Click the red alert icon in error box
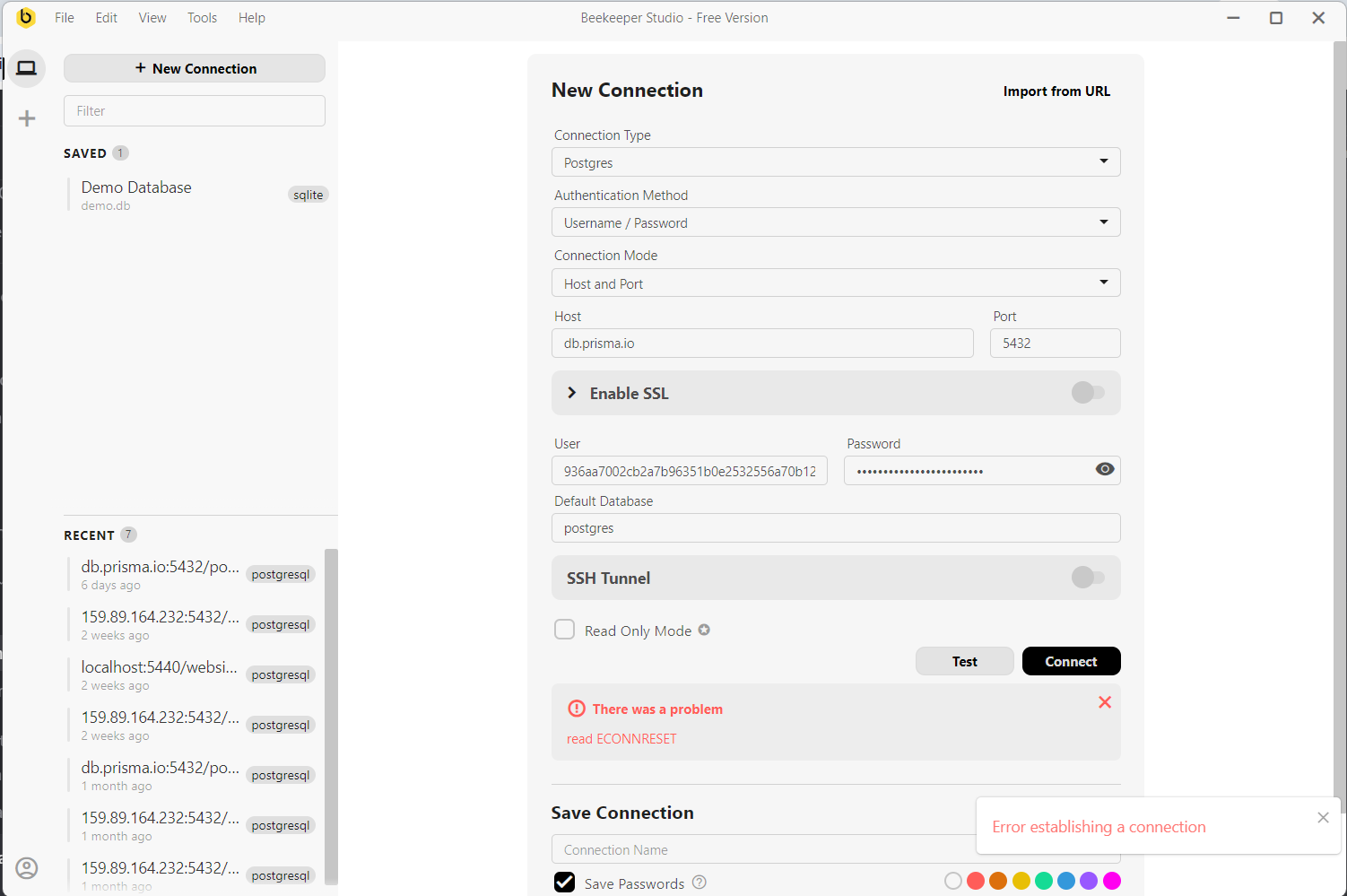This screenshot has height=896, width=1347. [577, 709]
